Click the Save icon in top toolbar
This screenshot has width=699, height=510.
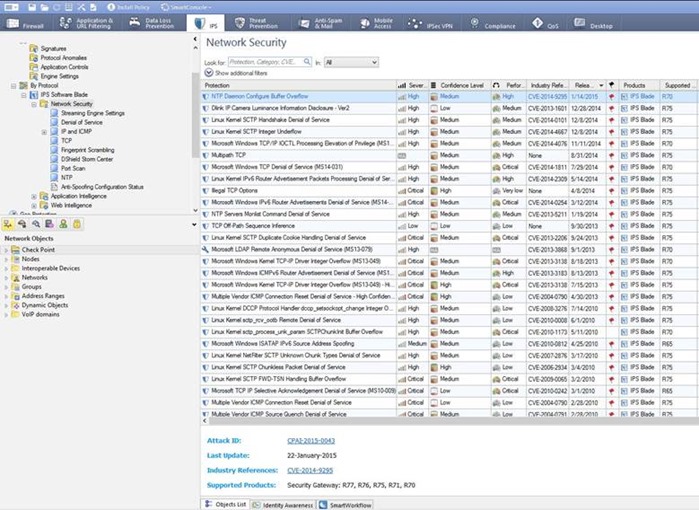tap(32, 7)
